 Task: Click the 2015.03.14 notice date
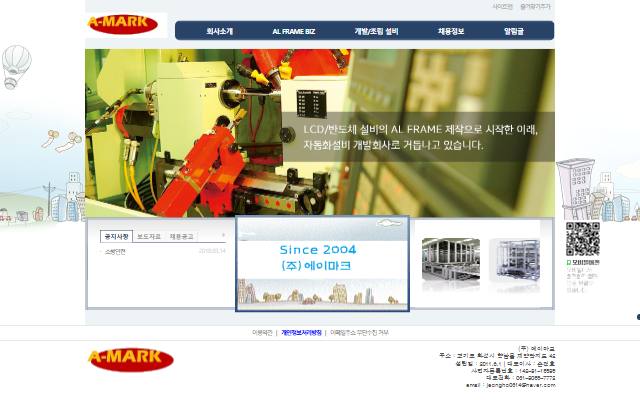(x=212, y=251)
